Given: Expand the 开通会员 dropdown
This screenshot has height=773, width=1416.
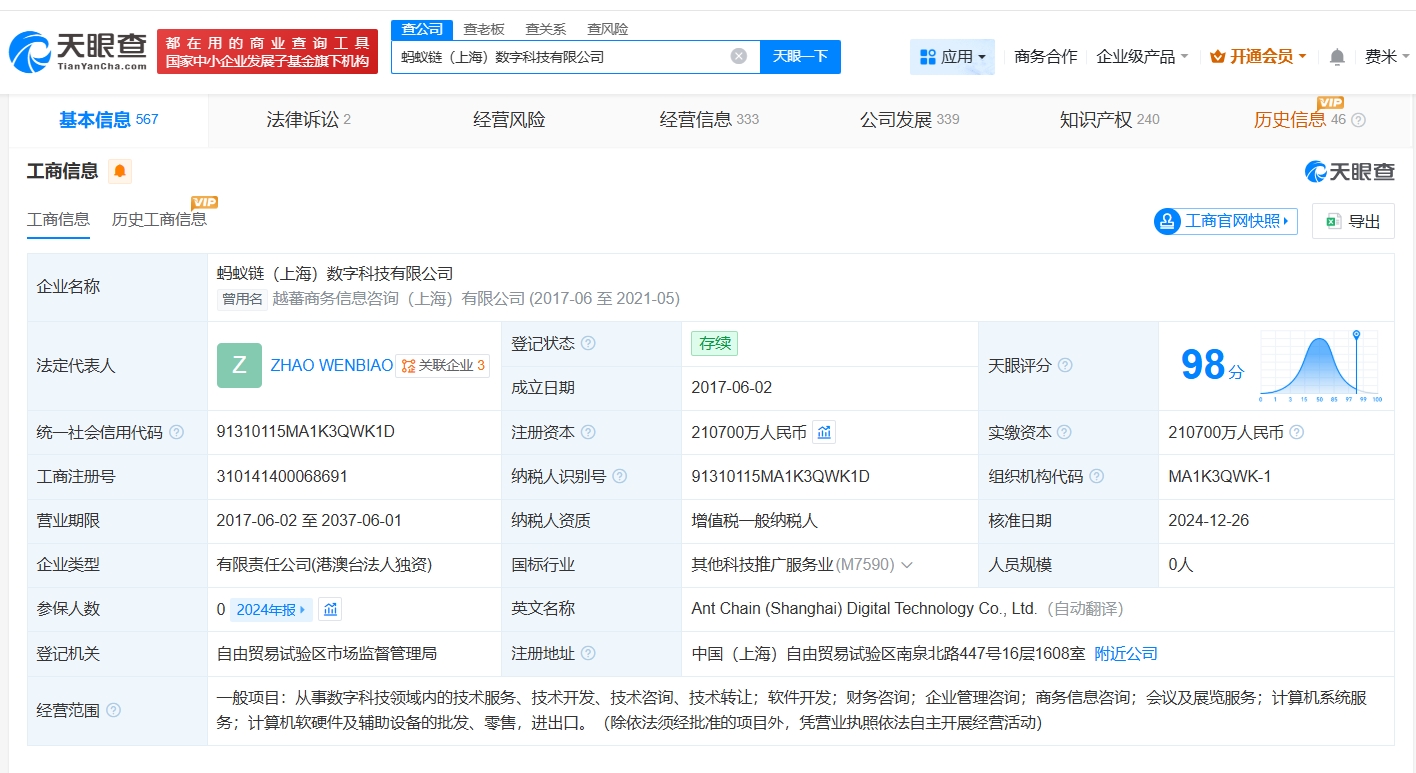Looking at the screenshot, I should (1258, 57).
